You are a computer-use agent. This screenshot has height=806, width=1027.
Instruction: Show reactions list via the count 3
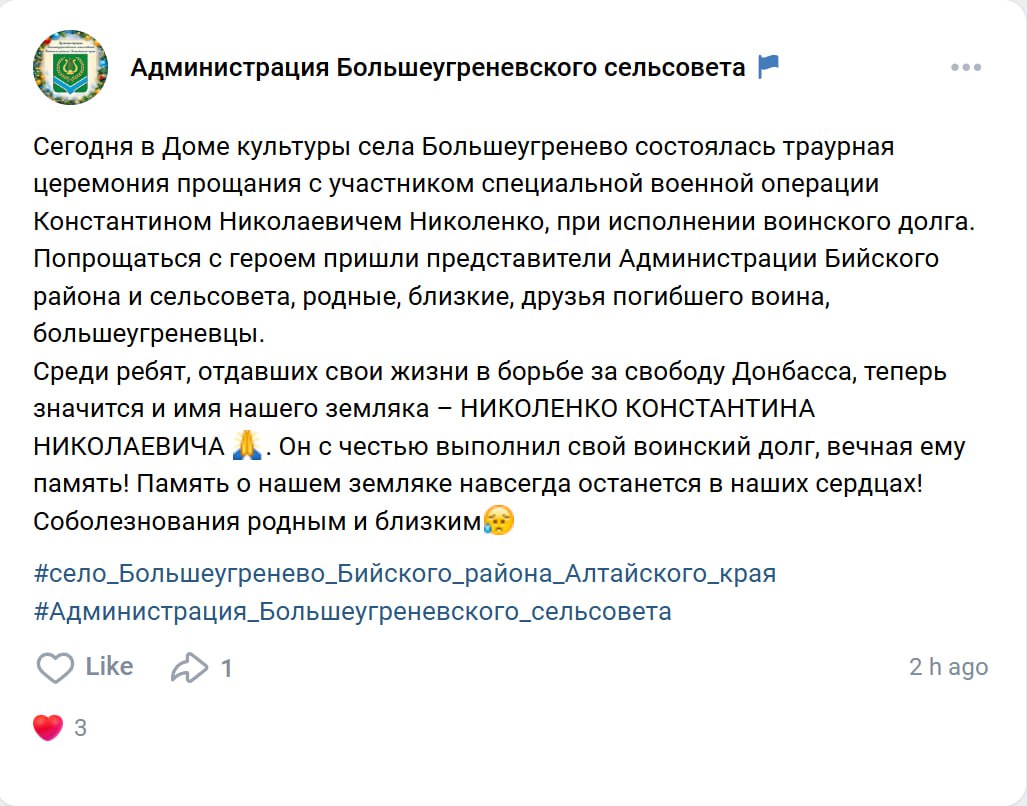coord(80,728)
